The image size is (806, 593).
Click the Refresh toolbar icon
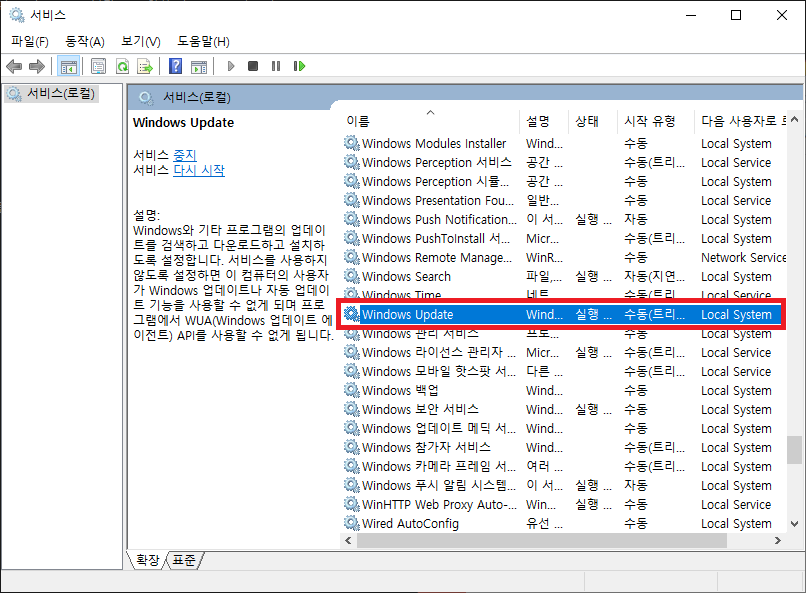pos(122,66)
